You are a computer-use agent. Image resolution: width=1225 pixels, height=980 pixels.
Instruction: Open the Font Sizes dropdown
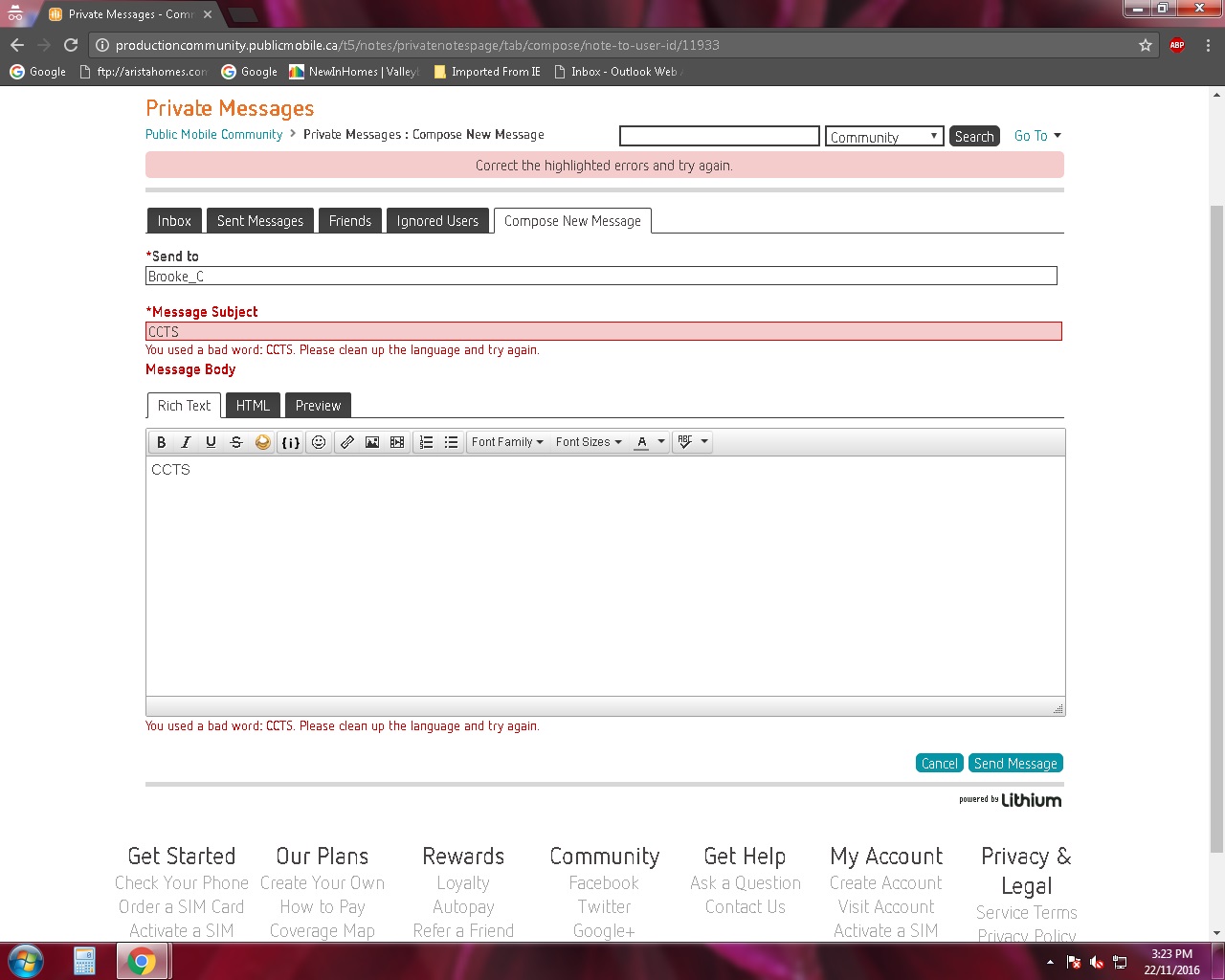coord(589,442)
